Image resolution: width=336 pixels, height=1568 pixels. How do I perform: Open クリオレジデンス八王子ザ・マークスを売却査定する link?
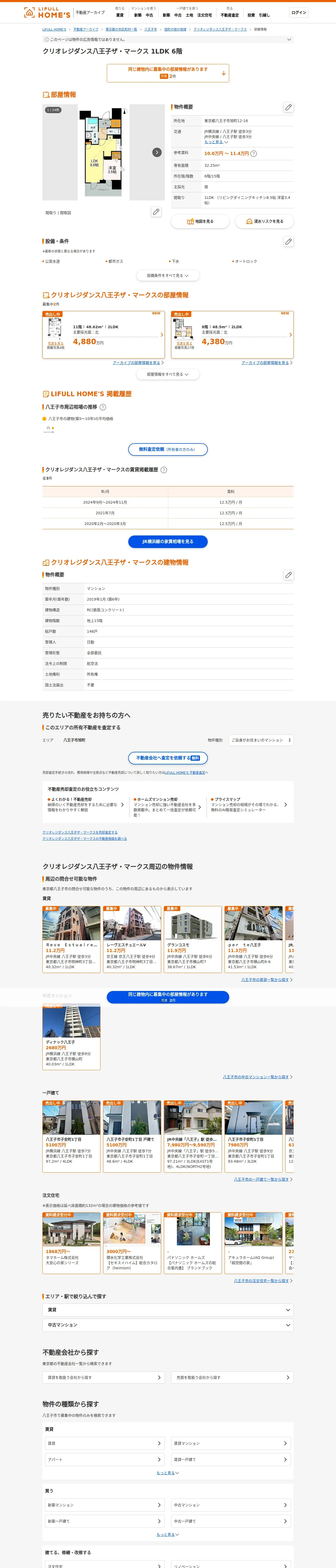(x=80, y=832)
